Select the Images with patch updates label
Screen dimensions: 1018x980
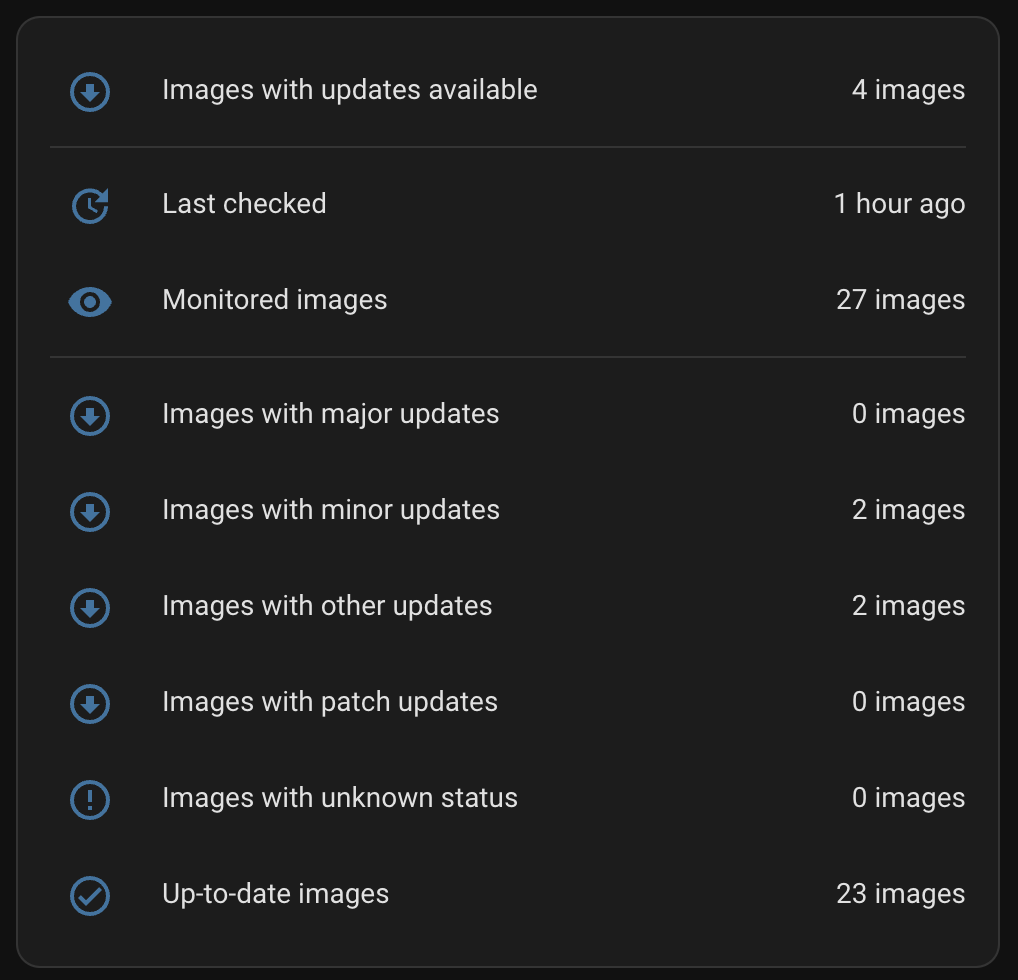coord(329,702)
